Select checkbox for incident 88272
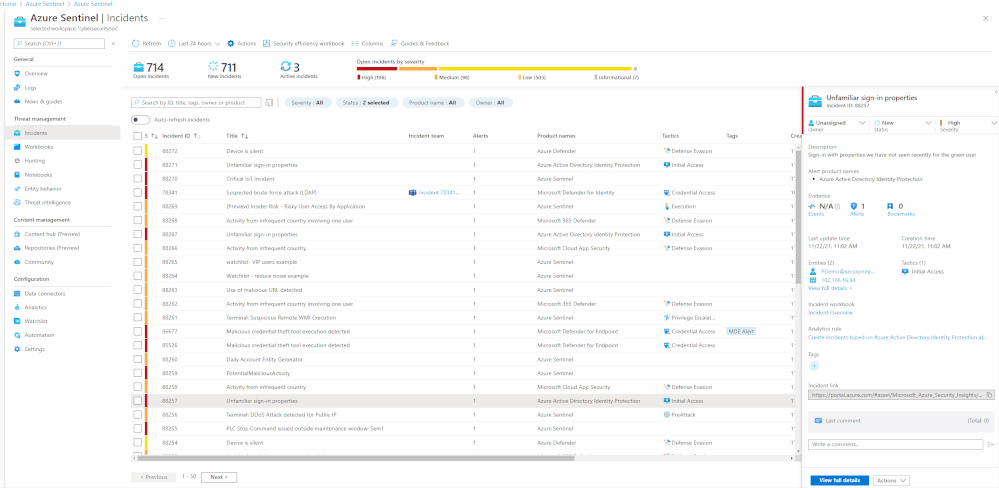Viewport: 999px width, 488px height. 138,151
